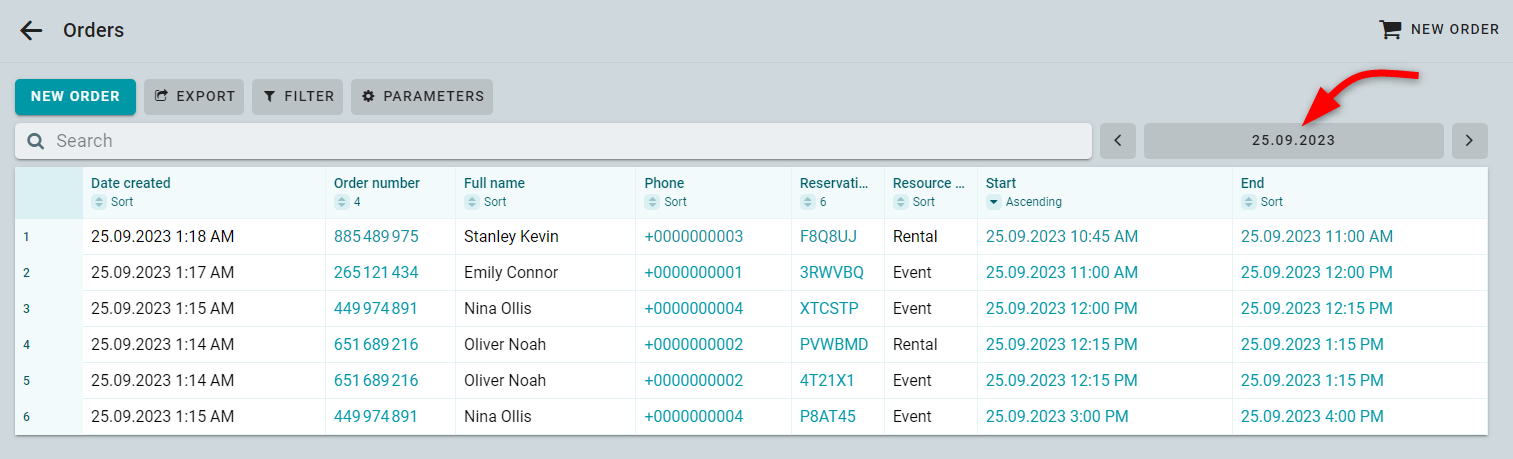The image size is (1513, 459).
Task: Open the Parameters settings
Action: (422, 97)
